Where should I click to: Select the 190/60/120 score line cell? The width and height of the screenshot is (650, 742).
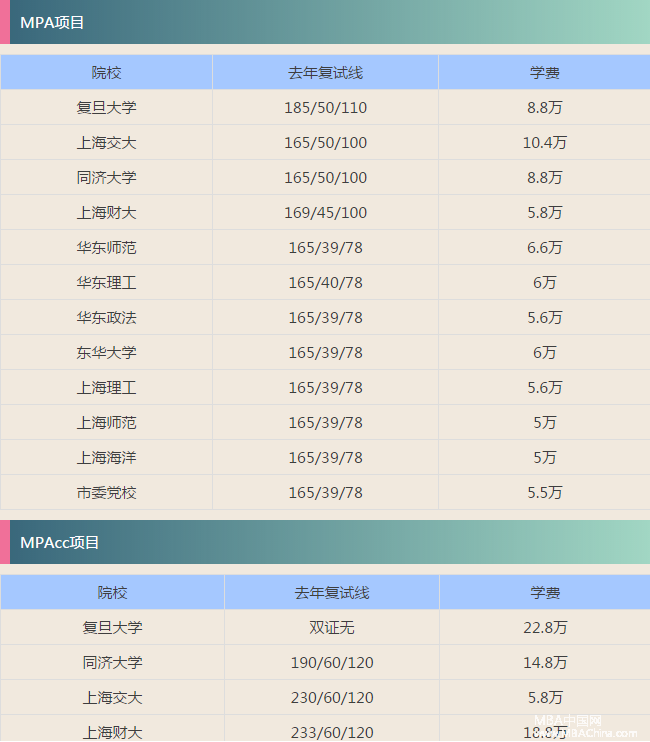[x=332, y=663]
